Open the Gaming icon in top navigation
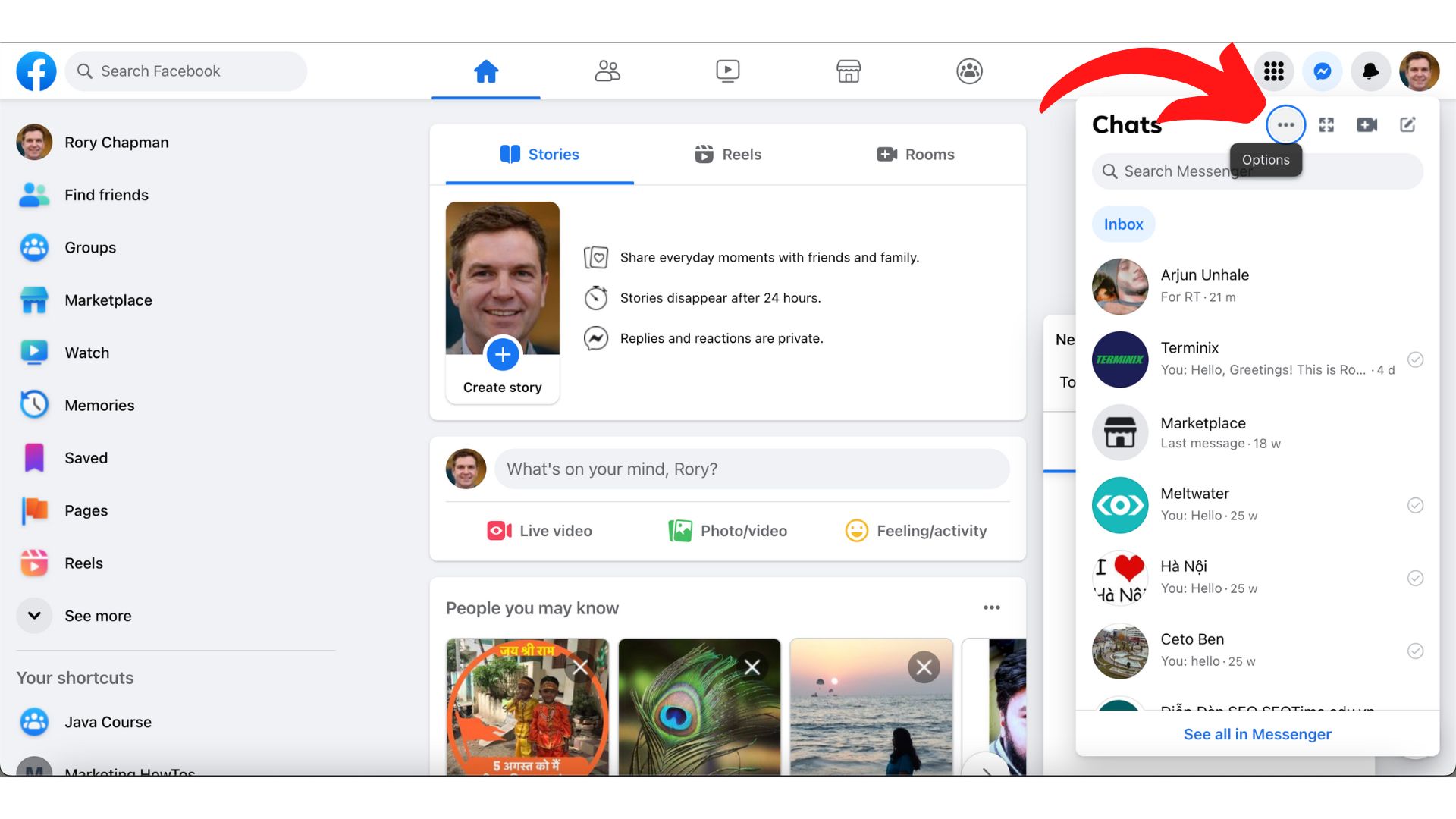The image size is (1456, 819). tap(968, 71)
